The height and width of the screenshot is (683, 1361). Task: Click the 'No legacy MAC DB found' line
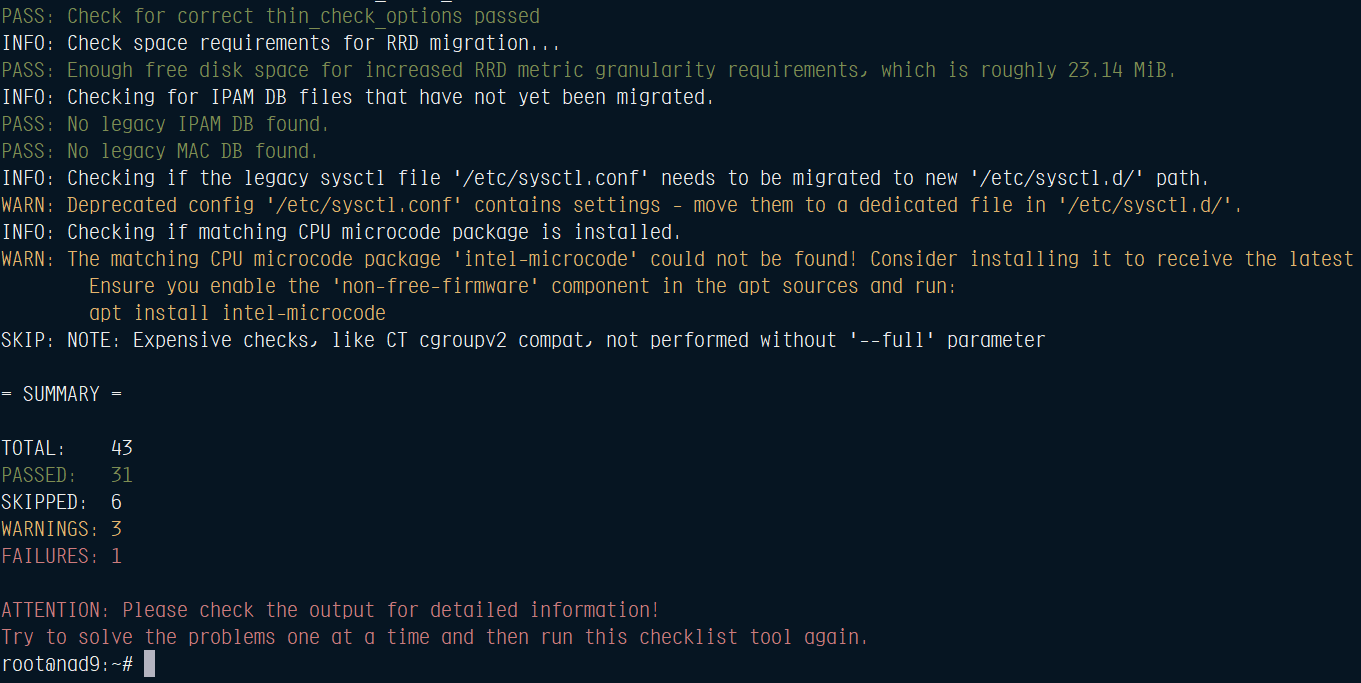(160, 151)
